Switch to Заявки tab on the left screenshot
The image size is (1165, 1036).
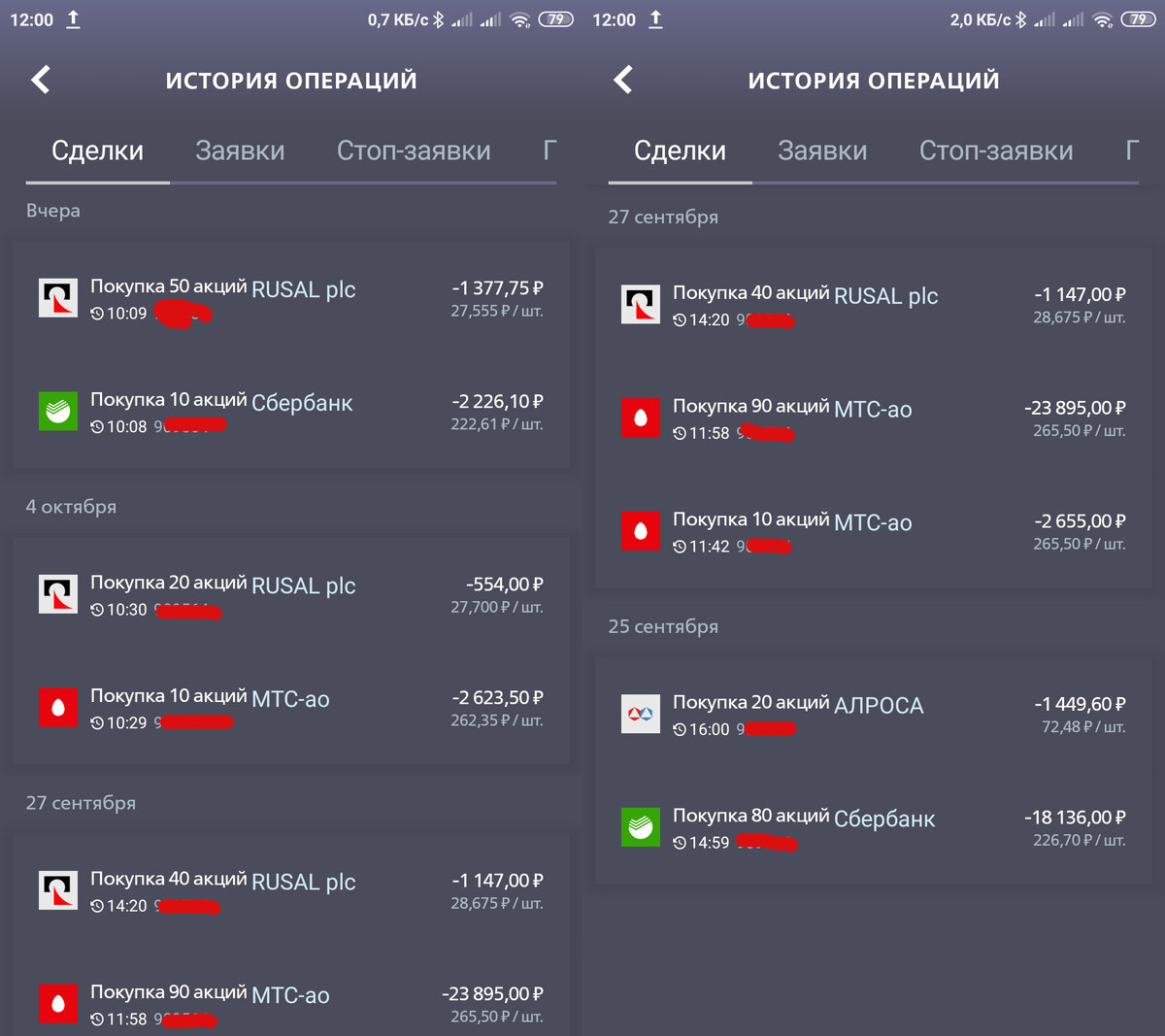click(240, 150)
